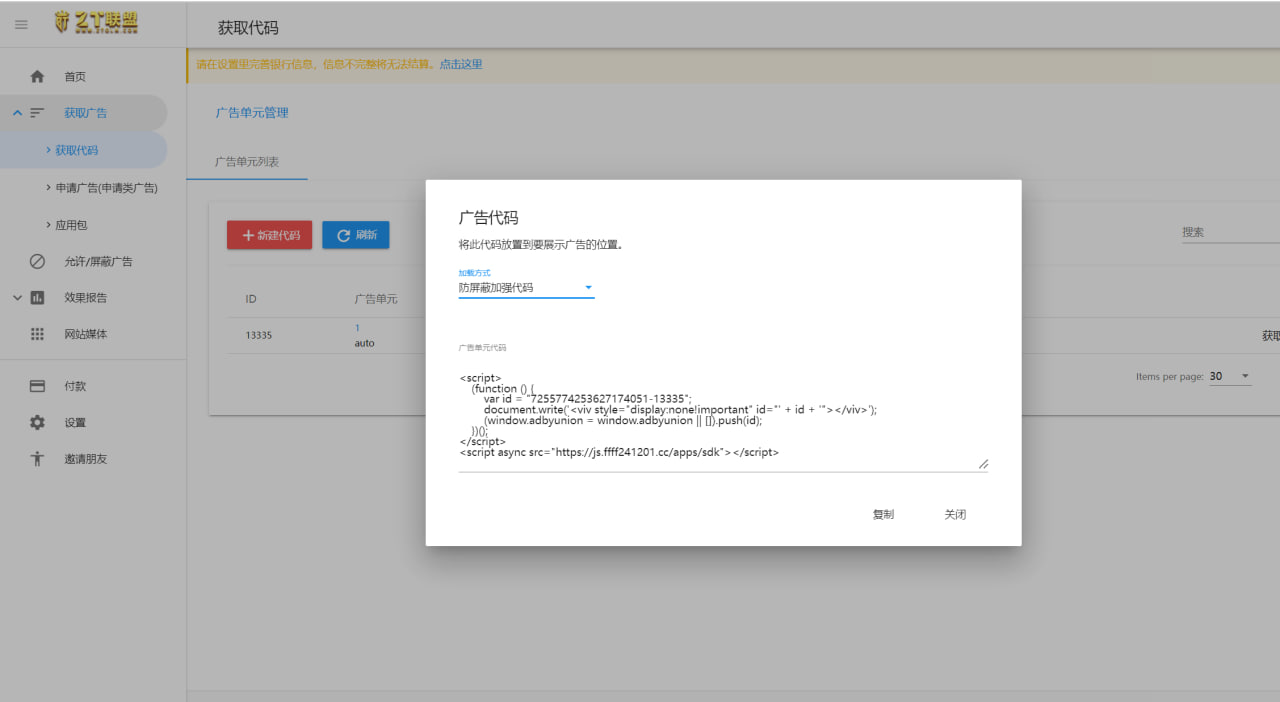Click the 关闭 button in dialog
The image size is (1280, 702).
click(x=955, y=514)
